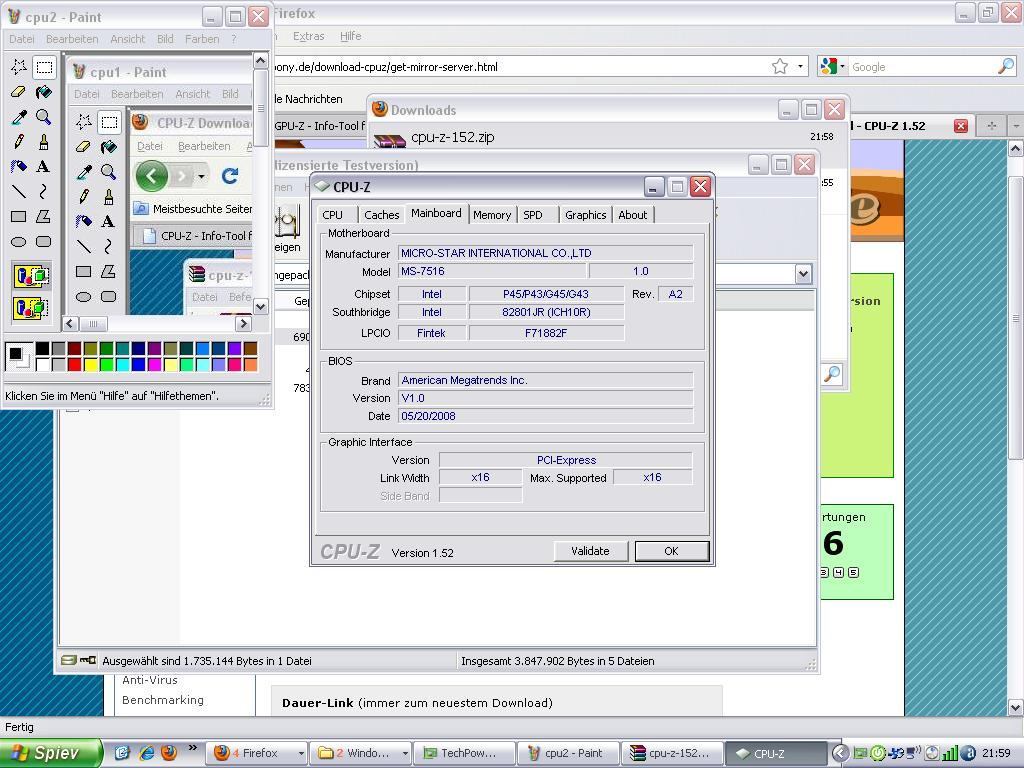This screenshot has width=1024, height=768.
Task: Launch Internet Explorer from quick launch
Action: click(147, 753)
